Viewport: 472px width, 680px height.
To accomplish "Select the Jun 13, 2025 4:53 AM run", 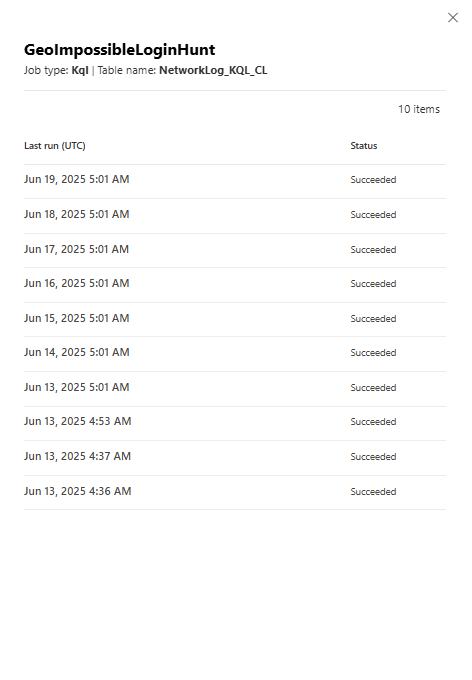I will coord(235,423).
